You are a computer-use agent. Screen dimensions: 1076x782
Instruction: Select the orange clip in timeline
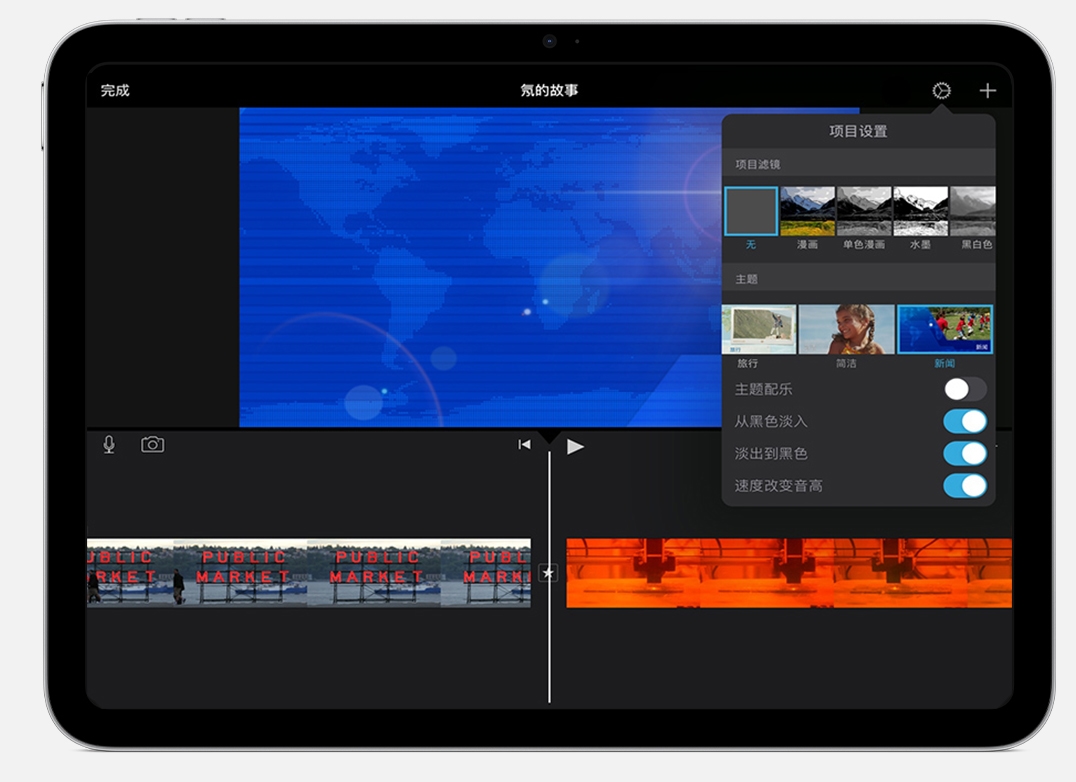788,573
